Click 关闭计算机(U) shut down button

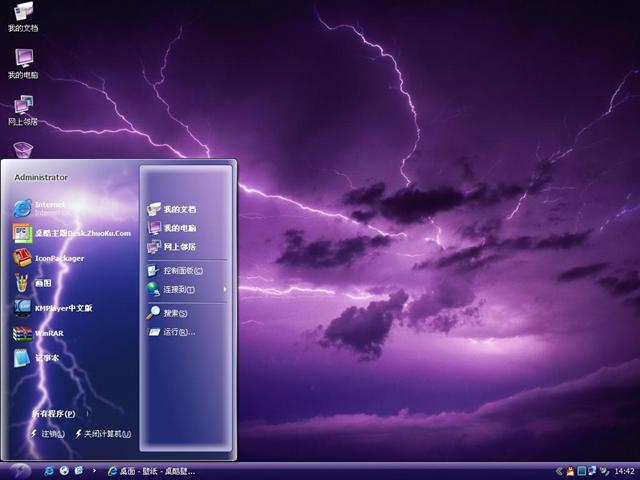pos(103,433)
